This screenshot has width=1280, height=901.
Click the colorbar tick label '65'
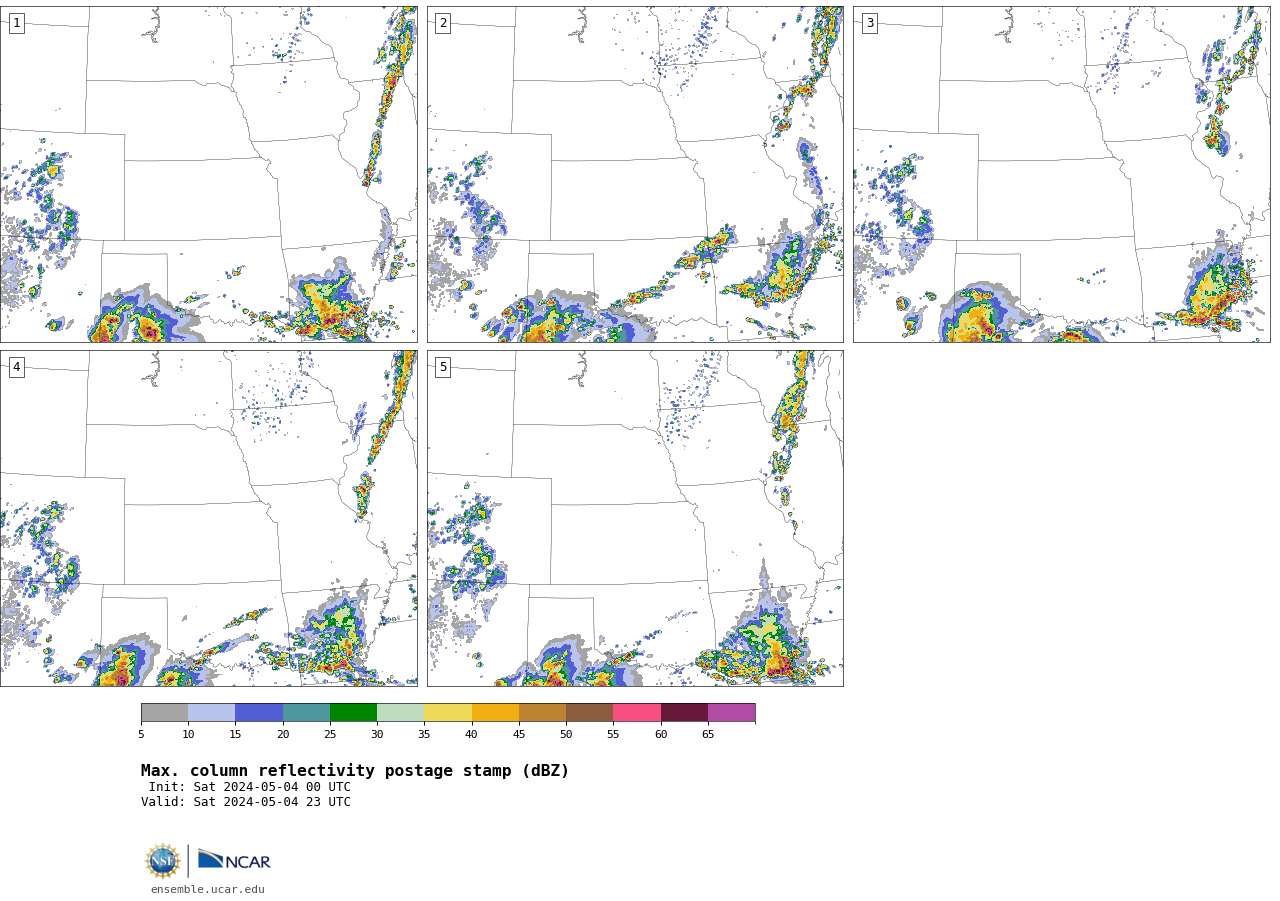pos(708,735)
